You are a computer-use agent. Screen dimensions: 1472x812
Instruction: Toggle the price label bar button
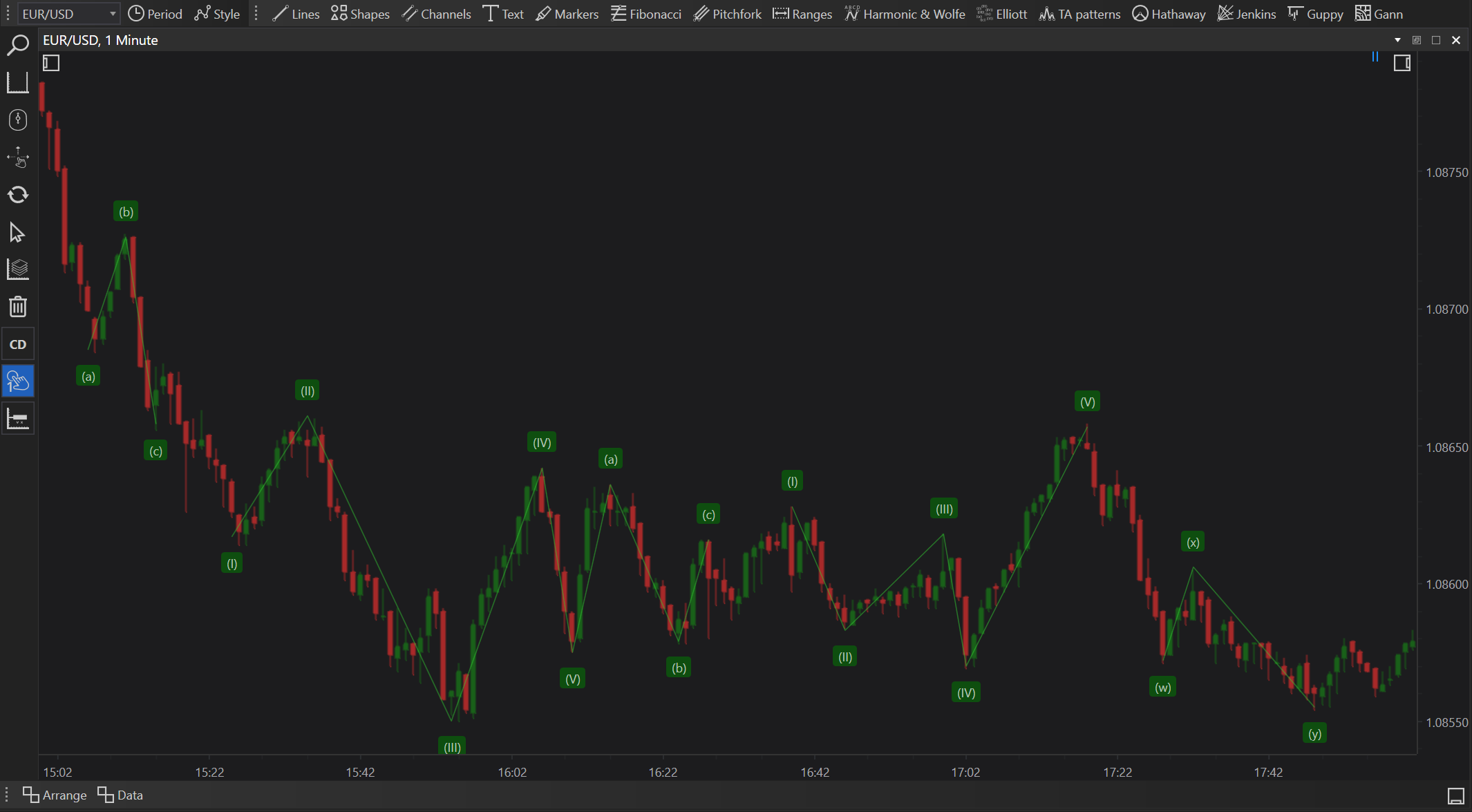pos(17,419)
